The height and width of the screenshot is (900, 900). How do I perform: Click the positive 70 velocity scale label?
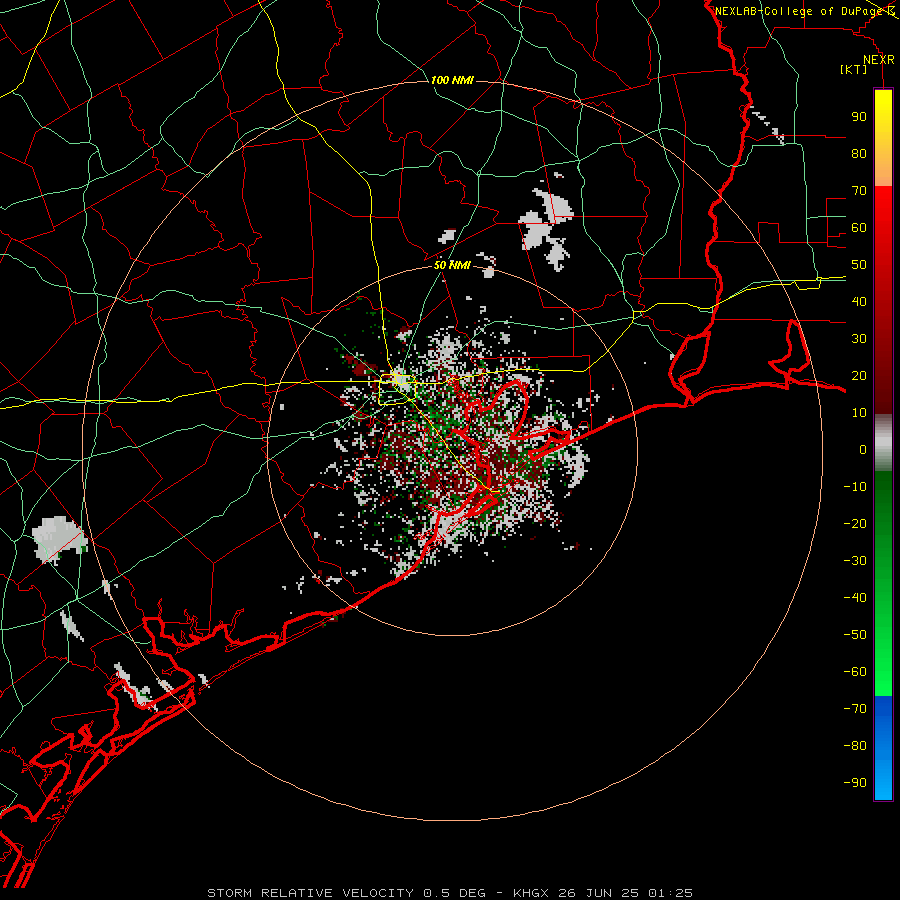click(x=859, y=191)
